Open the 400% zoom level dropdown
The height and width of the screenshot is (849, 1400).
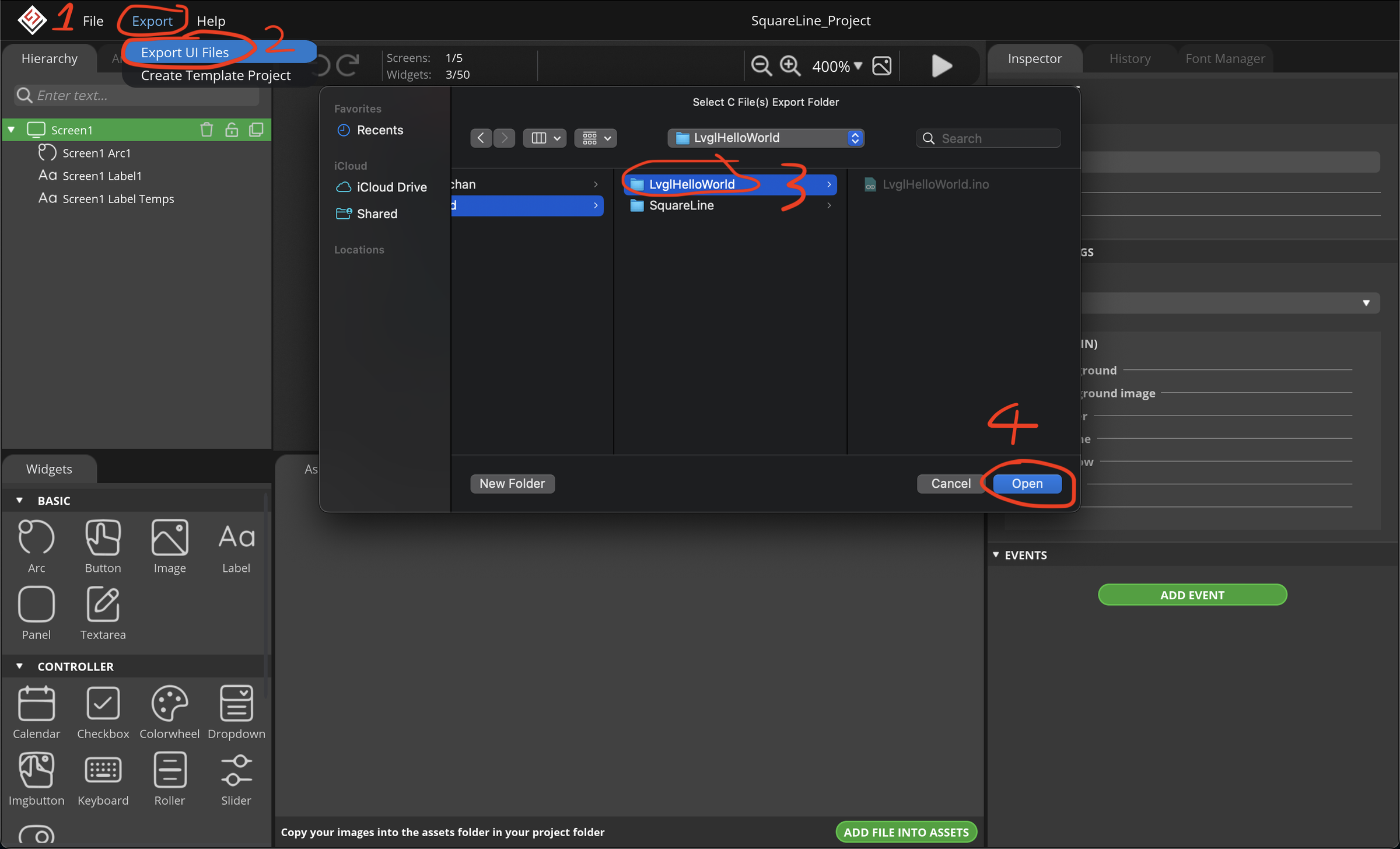click(x=836, y=65)
